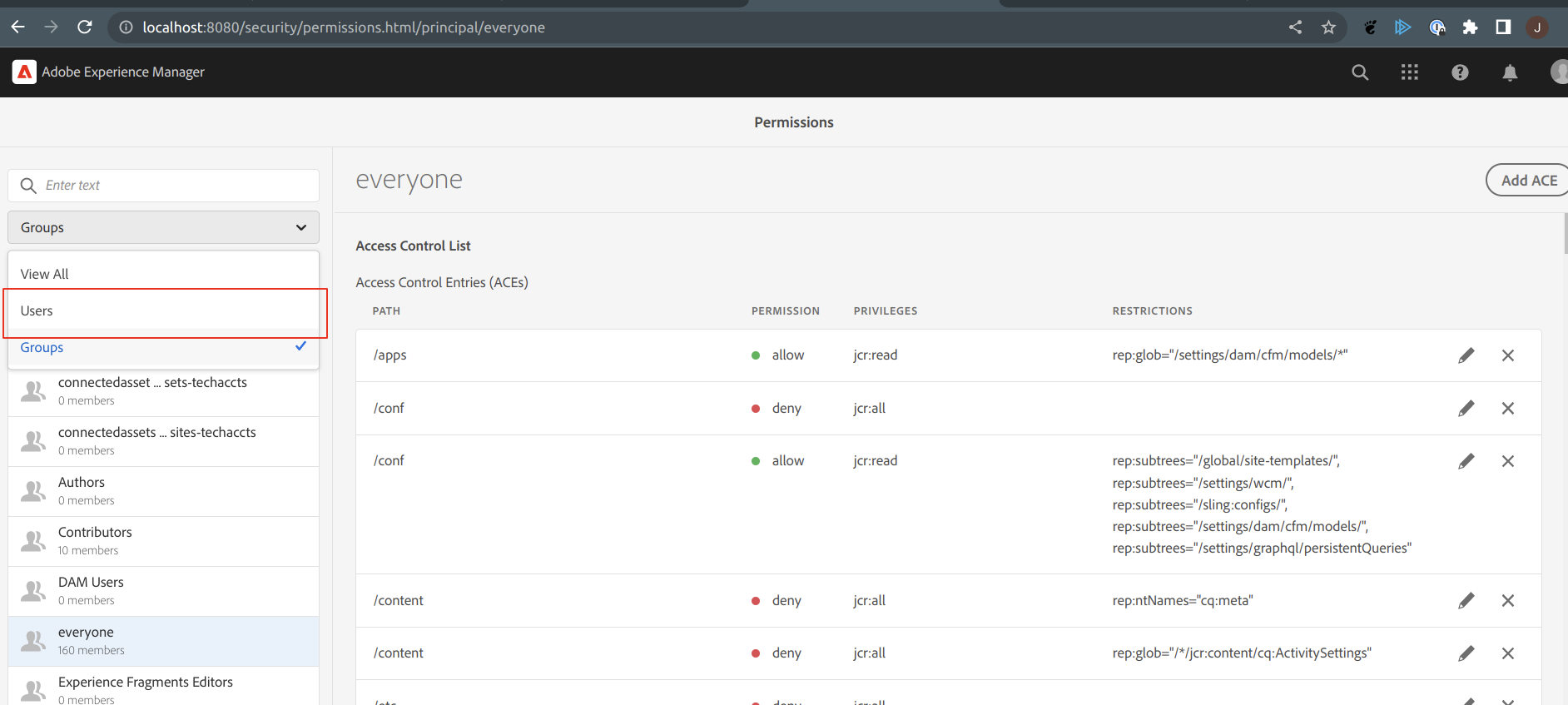Select the Contributors group
Screen dimensions: 1568x705
click(x=164, y=541)
